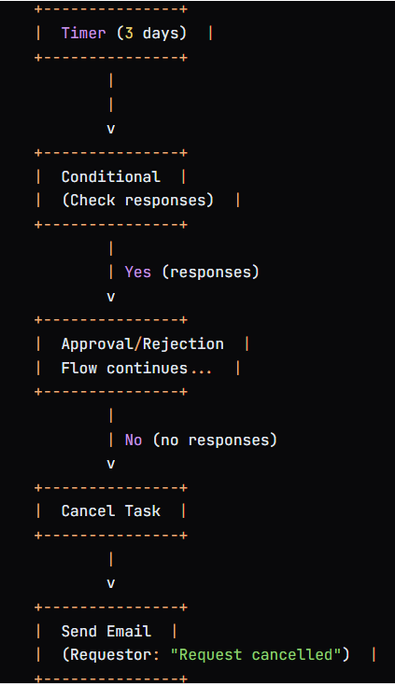395x685 pixels.
Task: Click the "Cancel Task" box label
Action: pyautogui.click(x=111, y=511)
